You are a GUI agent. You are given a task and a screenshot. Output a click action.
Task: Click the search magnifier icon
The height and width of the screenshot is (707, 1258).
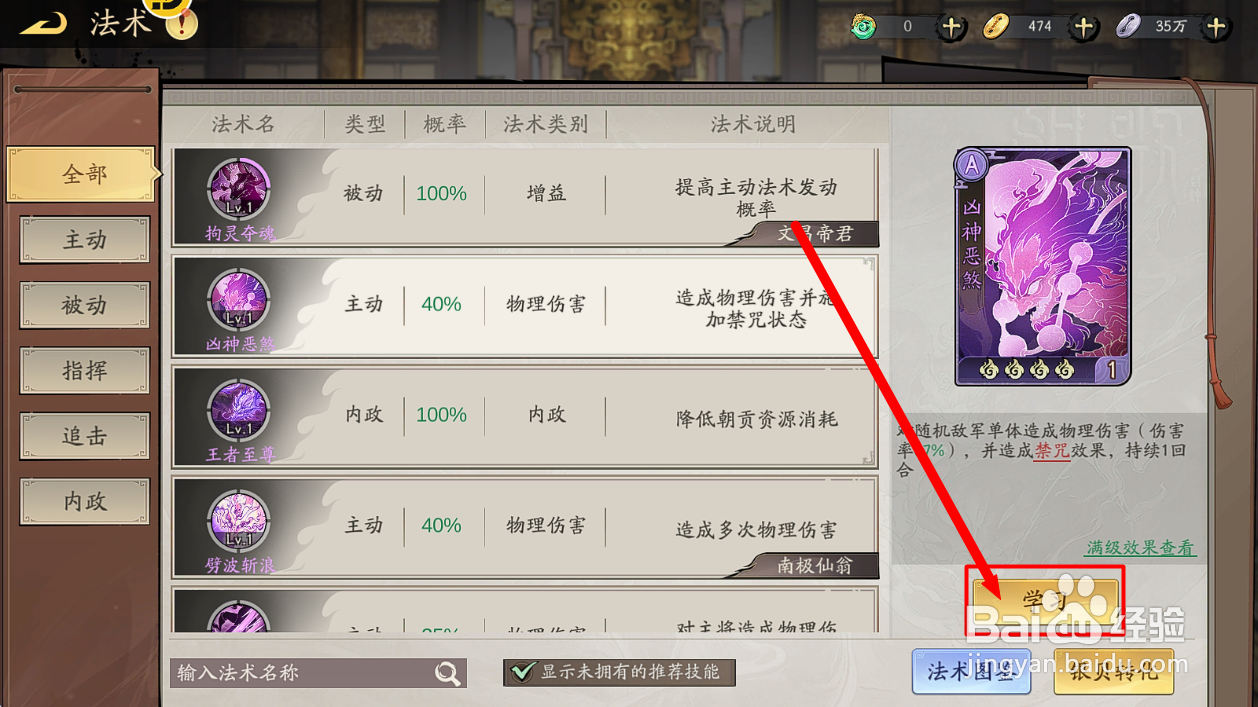pos(448,673)
